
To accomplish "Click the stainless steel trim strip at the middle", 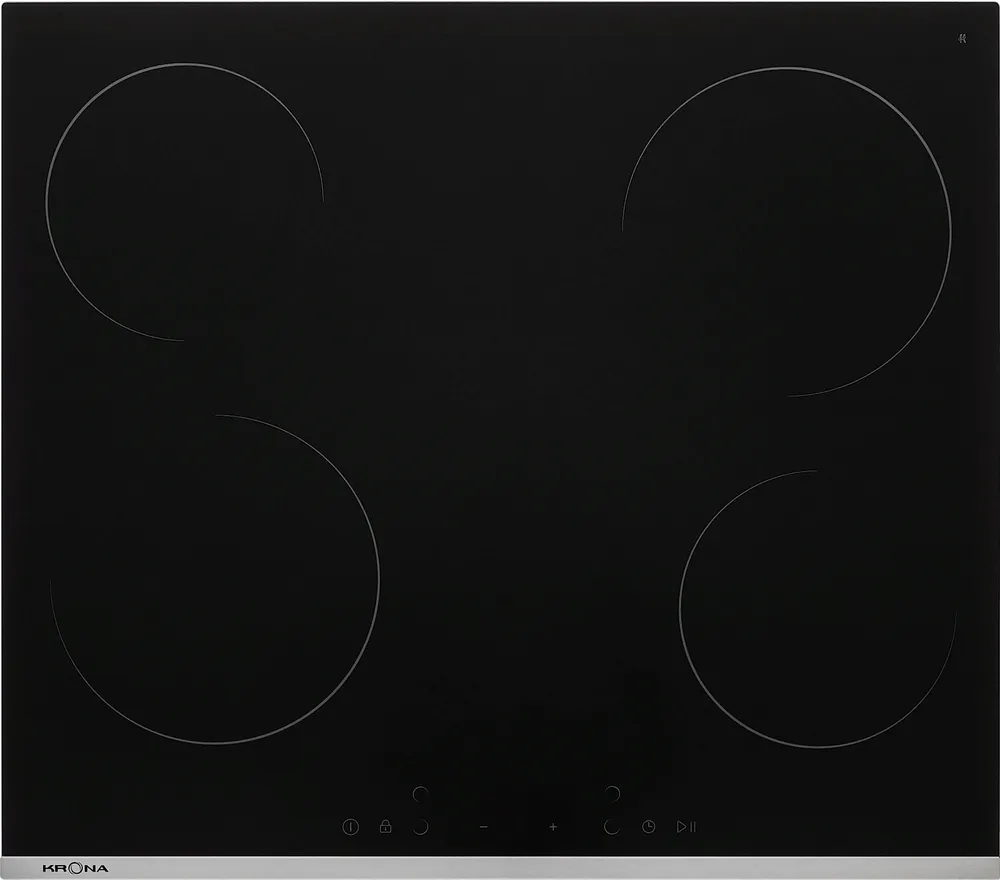I will 500,868.
